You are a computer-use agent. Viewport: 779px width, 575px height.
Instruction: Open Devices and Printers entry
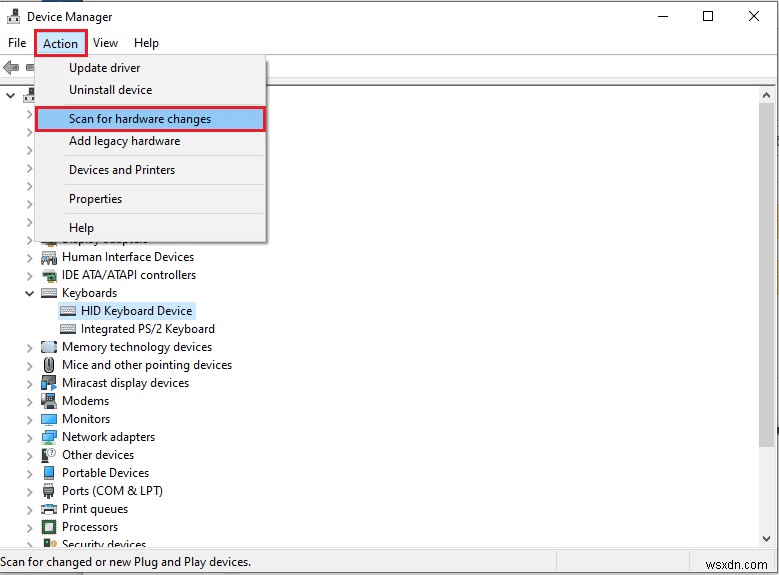click(x=150, y=170)
